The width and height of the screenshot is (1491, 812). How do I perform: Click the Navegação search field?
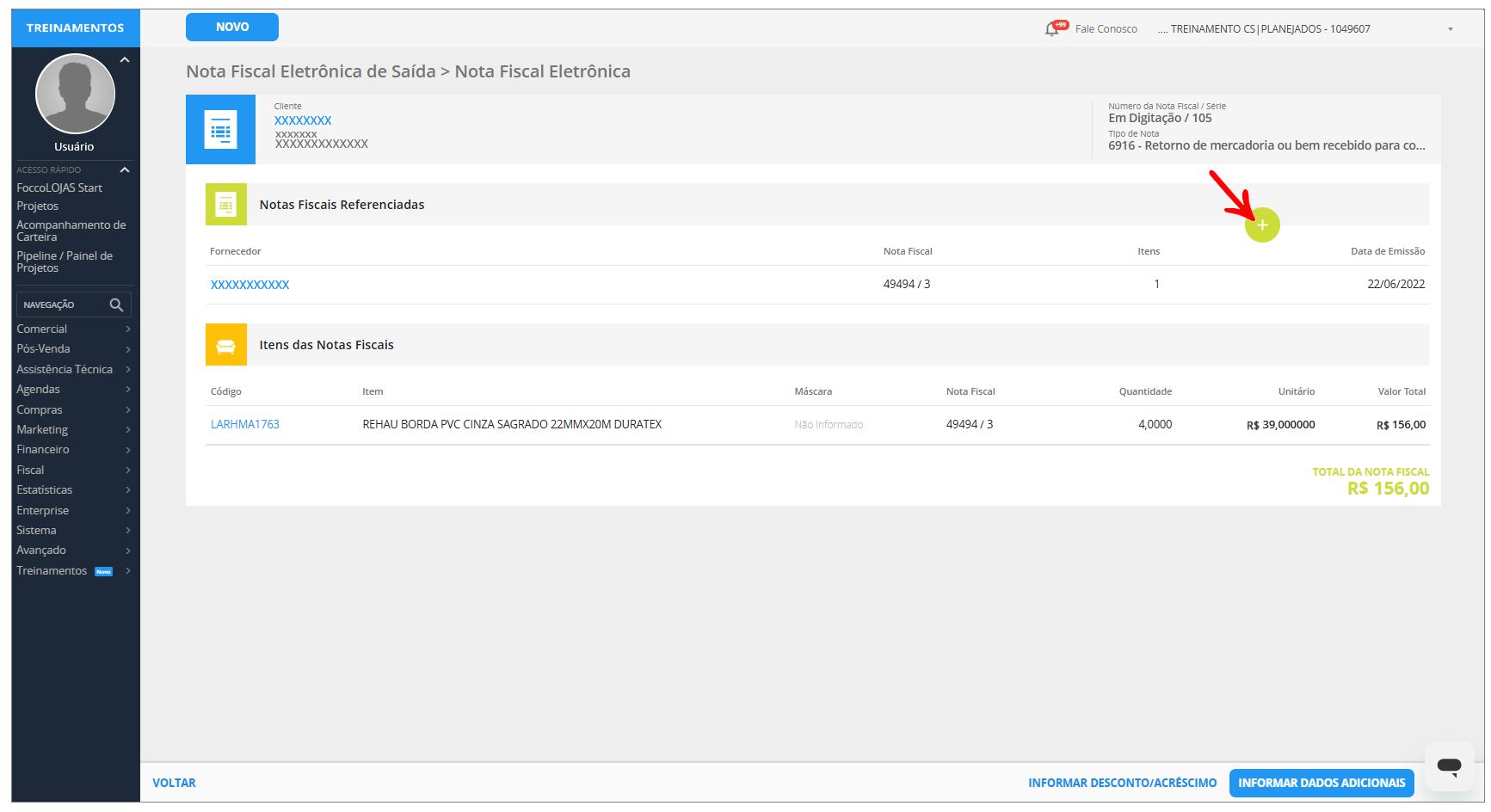62,304
